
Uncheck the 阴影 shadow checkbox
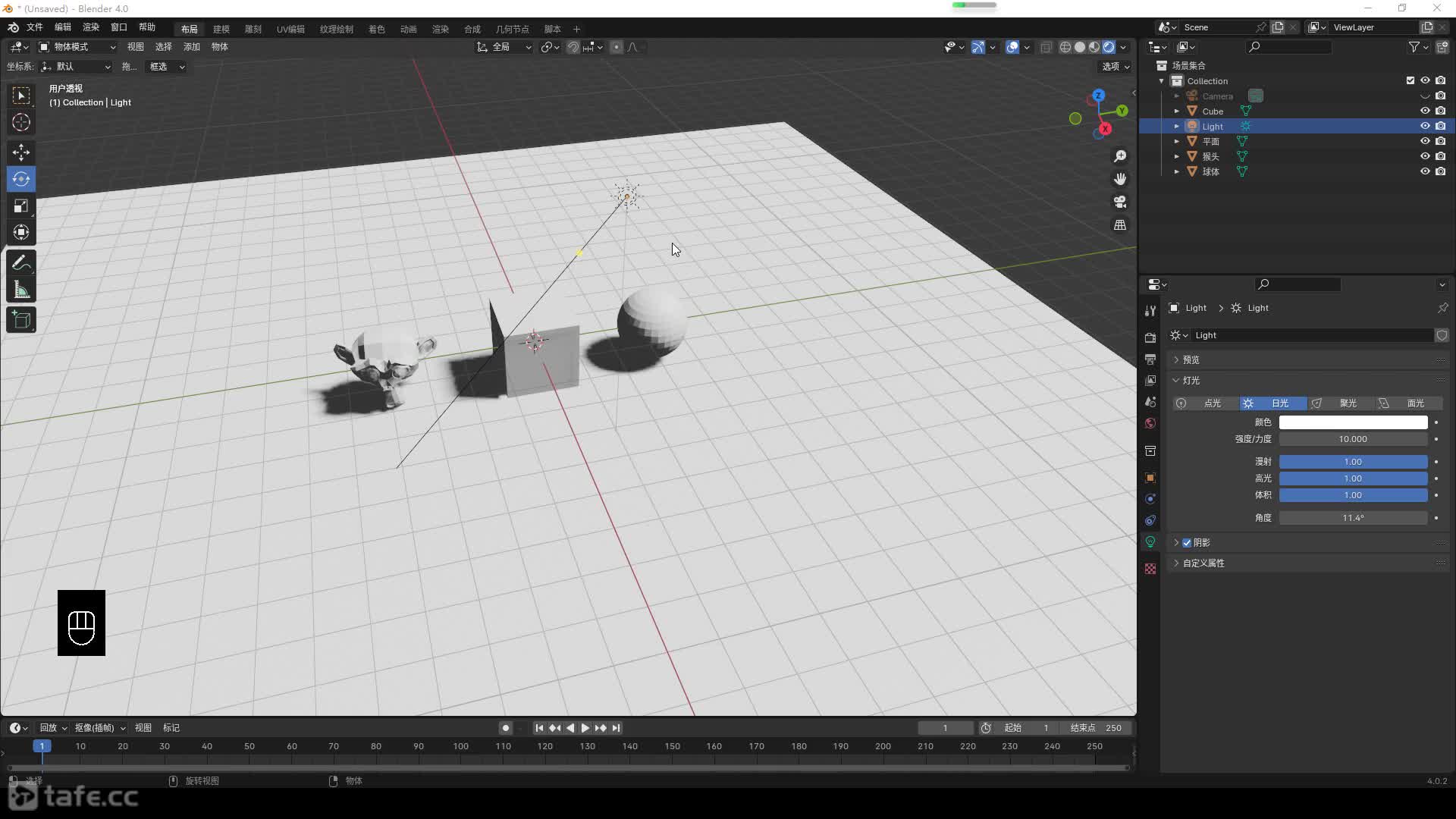click(1187, 543)
